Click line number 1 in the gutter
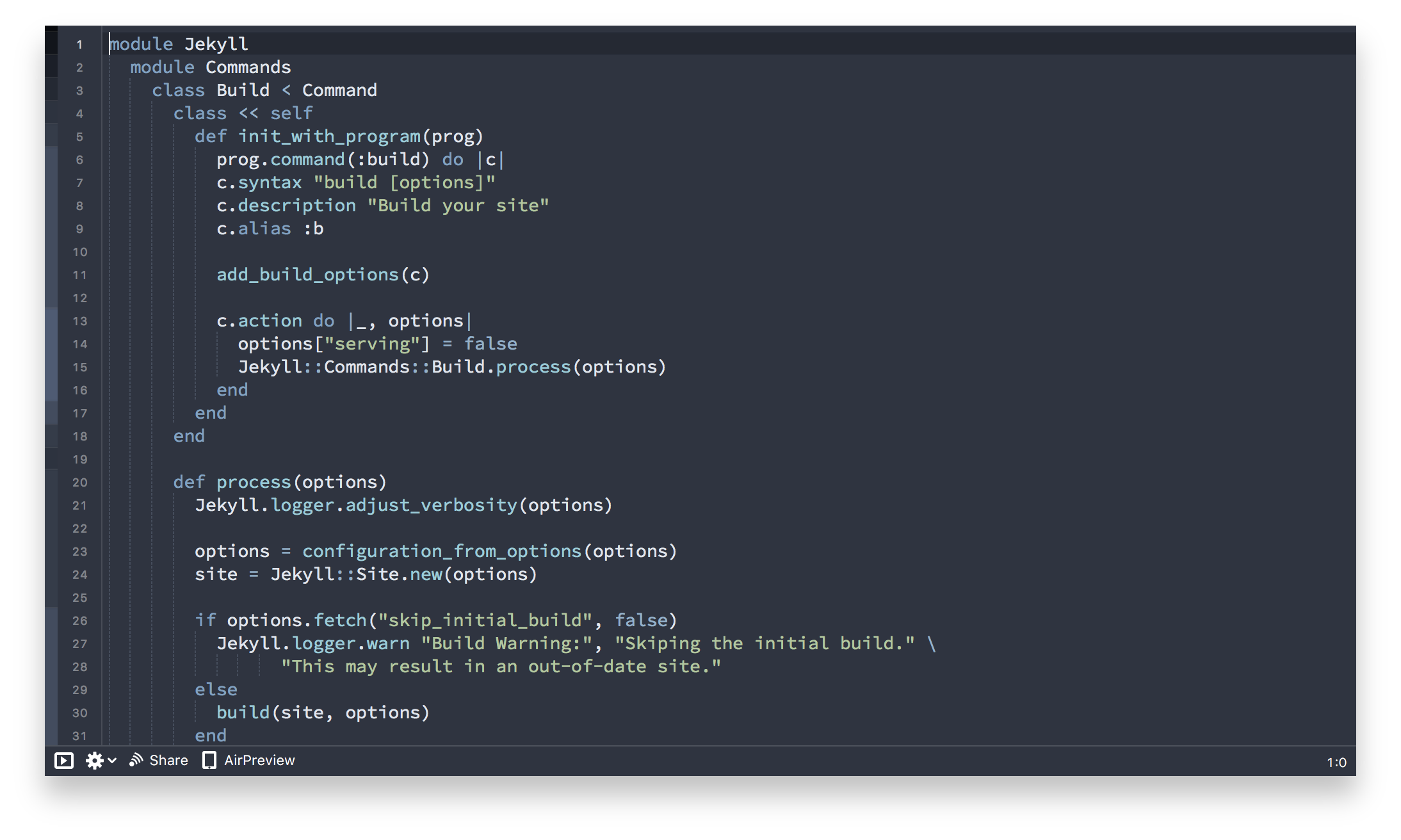The height and width of the screenshot is (840, 1401). coord(79,45)
